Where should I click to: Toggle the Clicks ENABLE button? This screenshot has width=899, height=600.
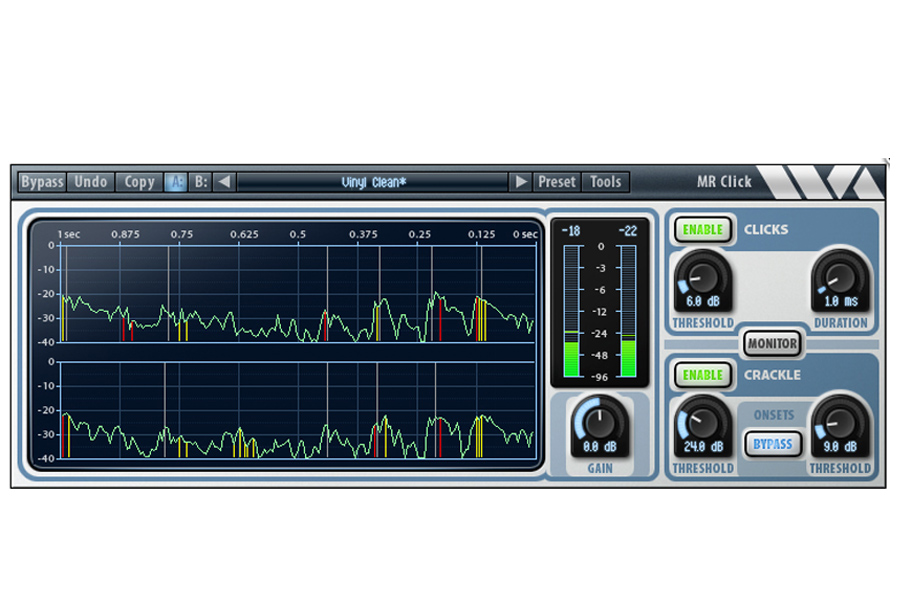[x=703, y=229]
